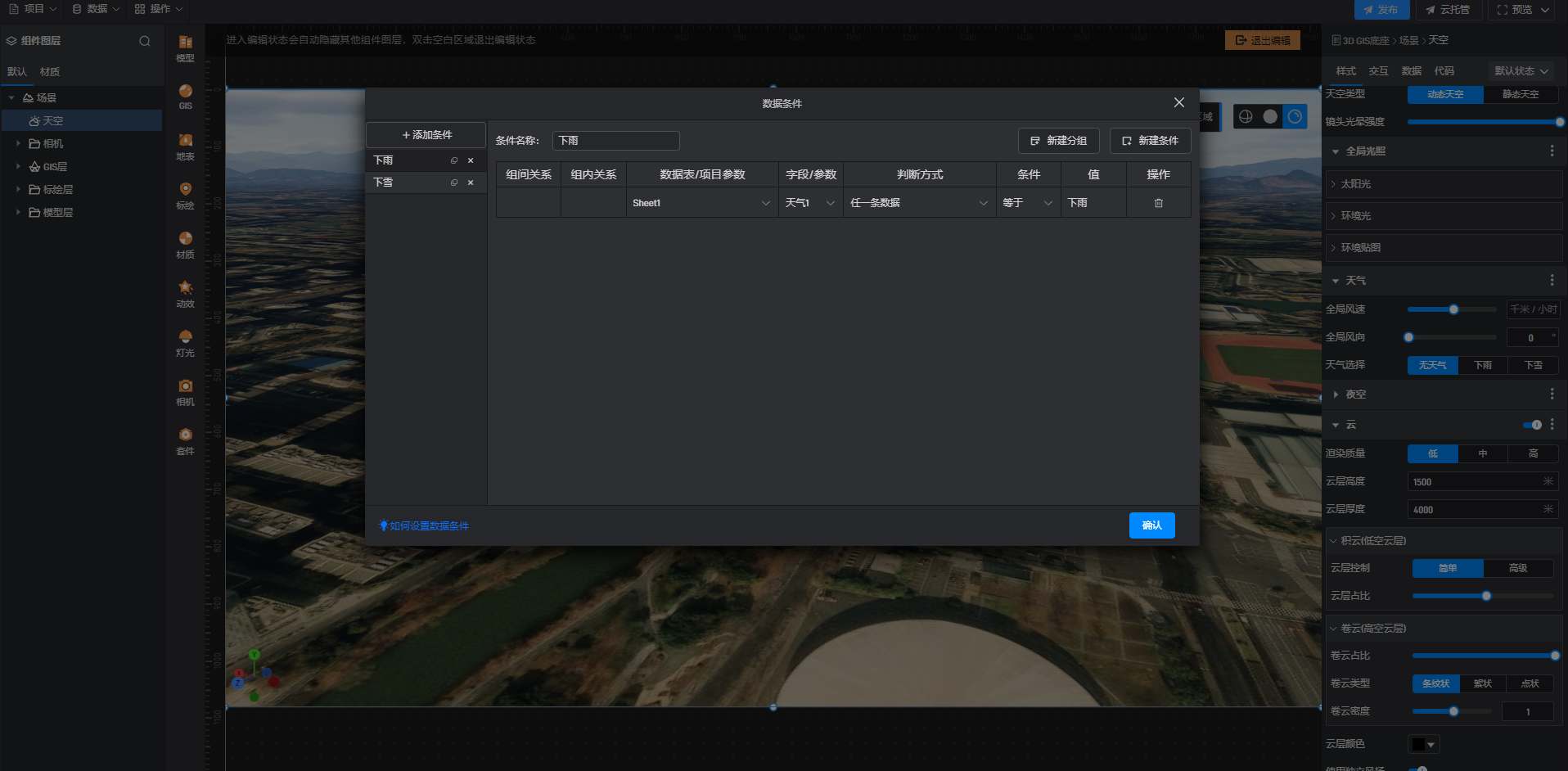Open more options for 天气 section
The image size is (1568, 771).
click(x=1552, y=280)
